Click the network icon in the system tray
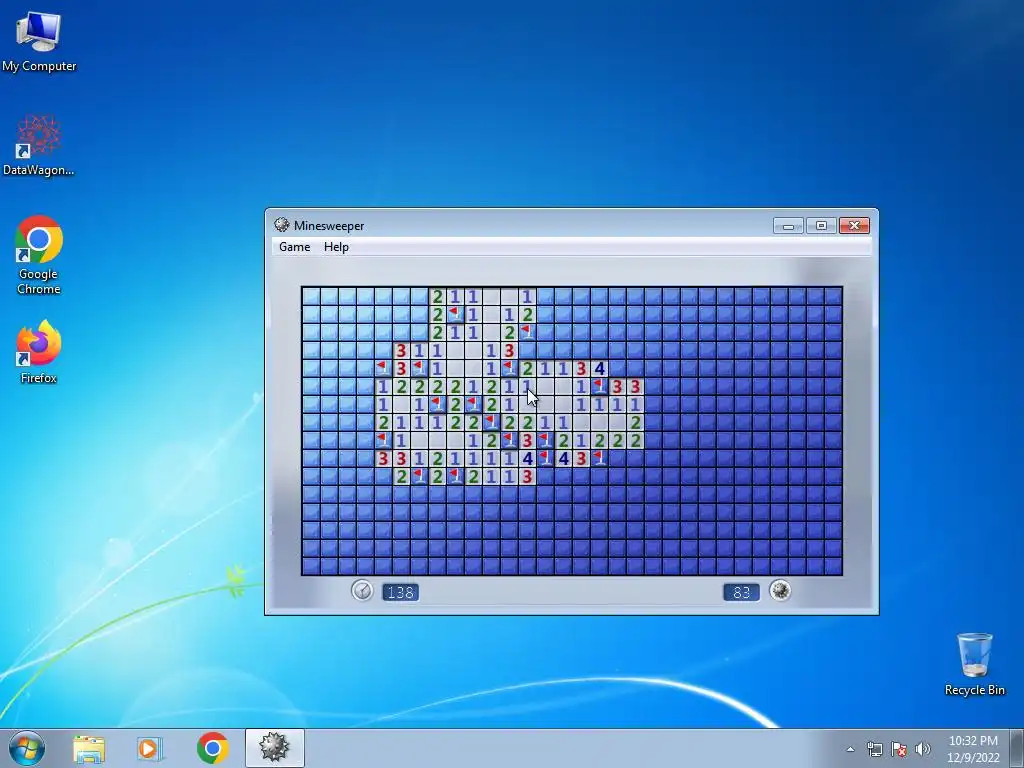This screenshot has height=768, width=1024. (874, 749)
